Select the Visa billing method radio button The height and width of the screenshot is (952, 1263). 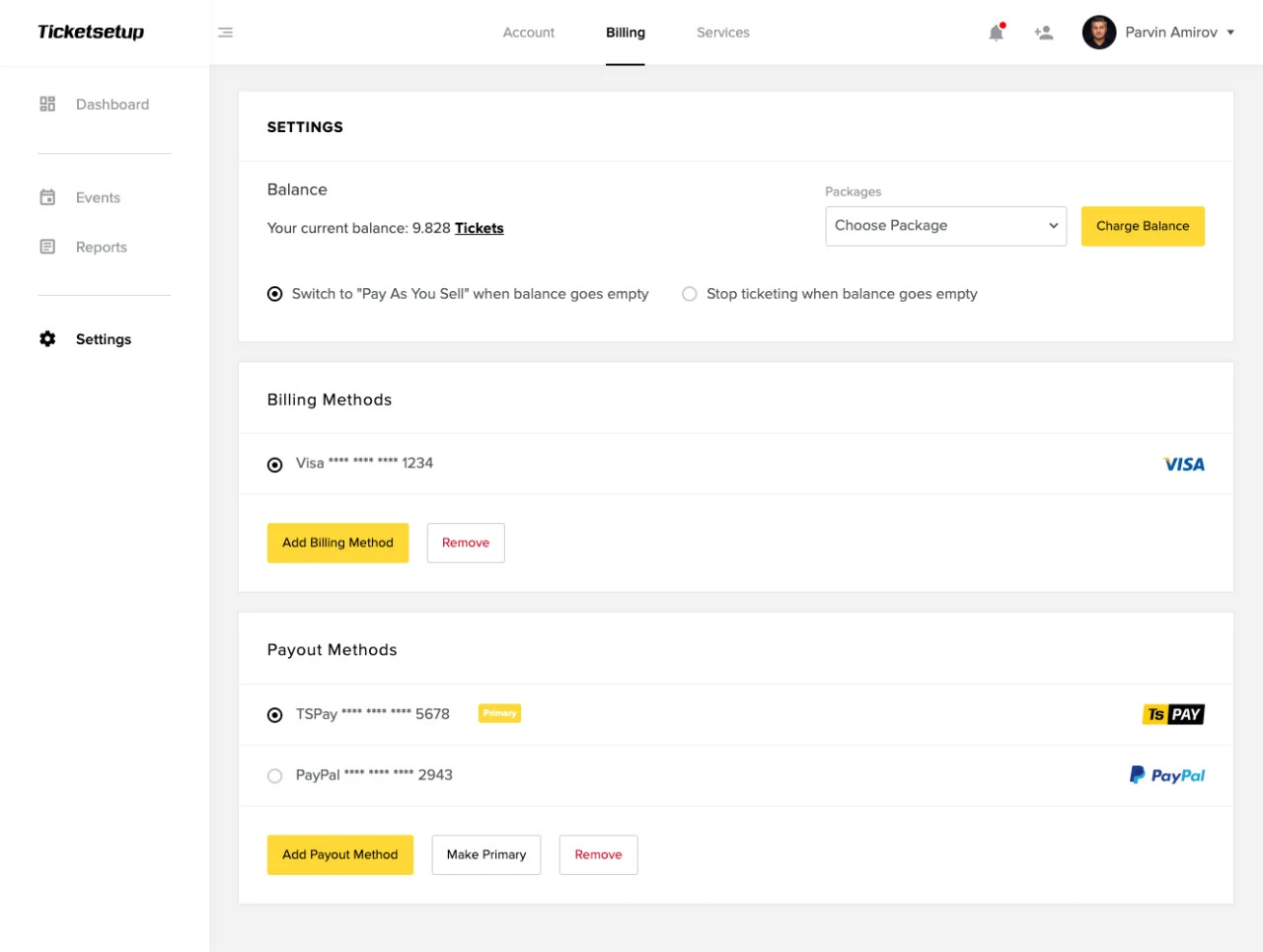274,464
